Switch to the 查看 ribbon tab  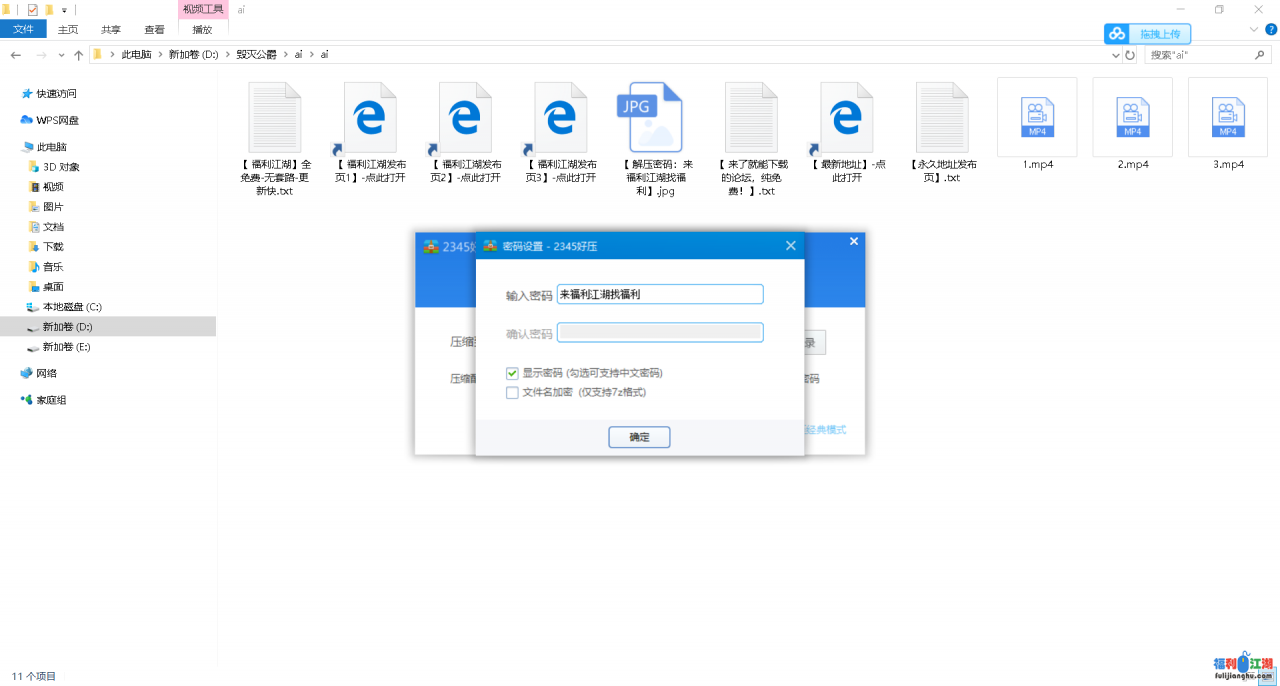pos(154,30)
